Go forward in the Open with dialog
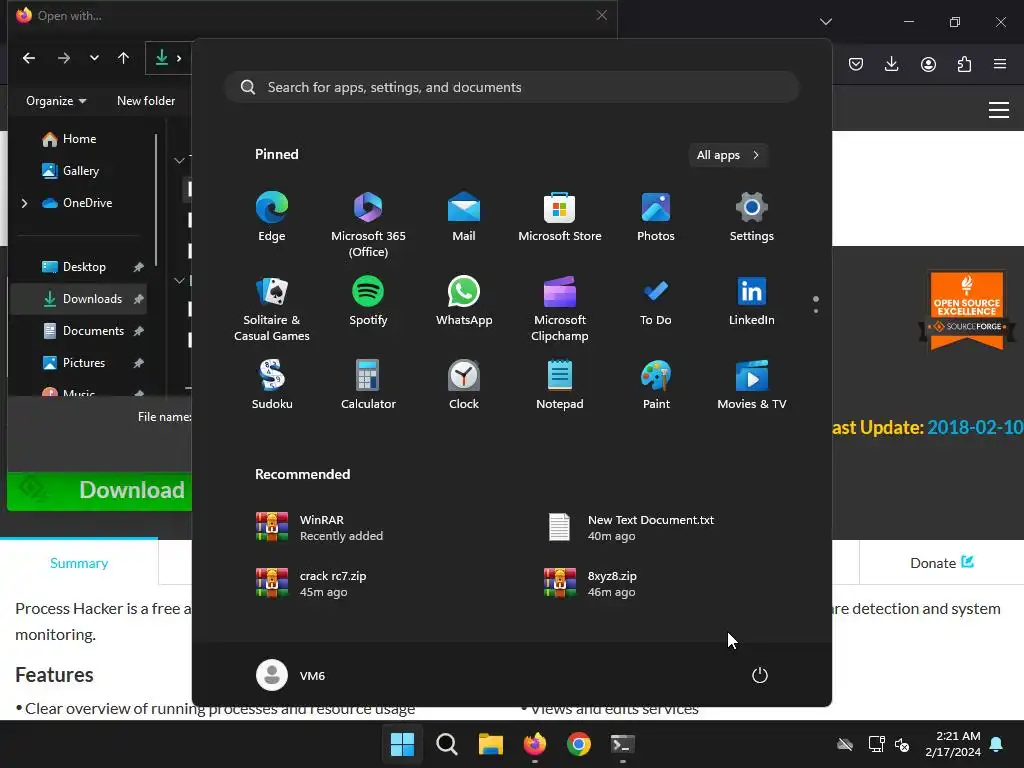 63,58
